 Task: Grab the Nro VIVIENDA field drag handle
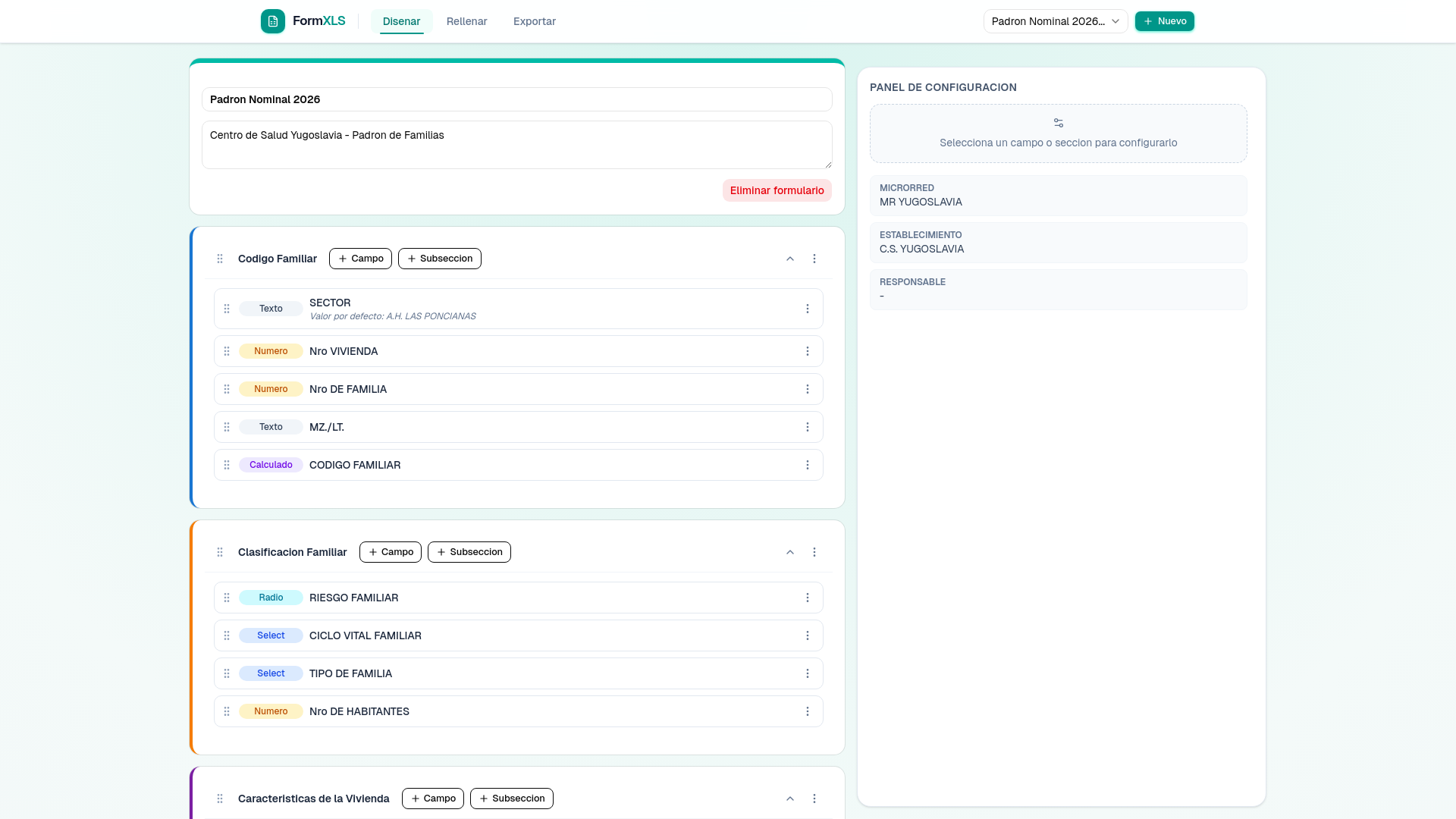click(227, 351)
